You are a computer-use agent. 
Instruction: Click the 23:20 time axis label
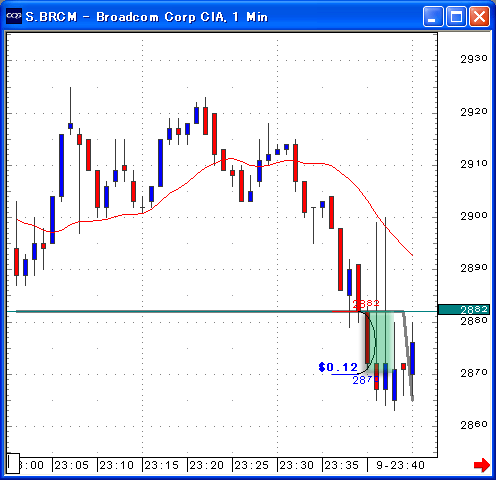207,465
